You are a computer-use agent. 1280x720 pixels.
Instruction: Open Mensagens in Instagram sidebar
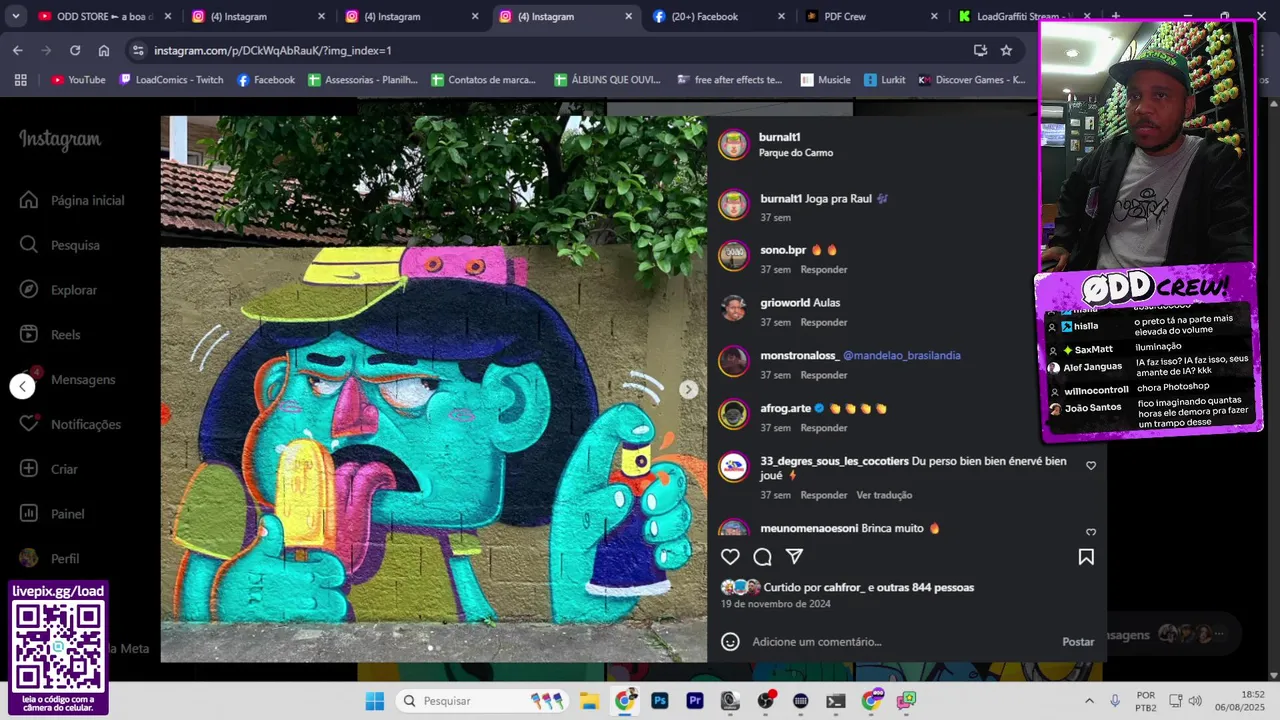tap(67, 379)
